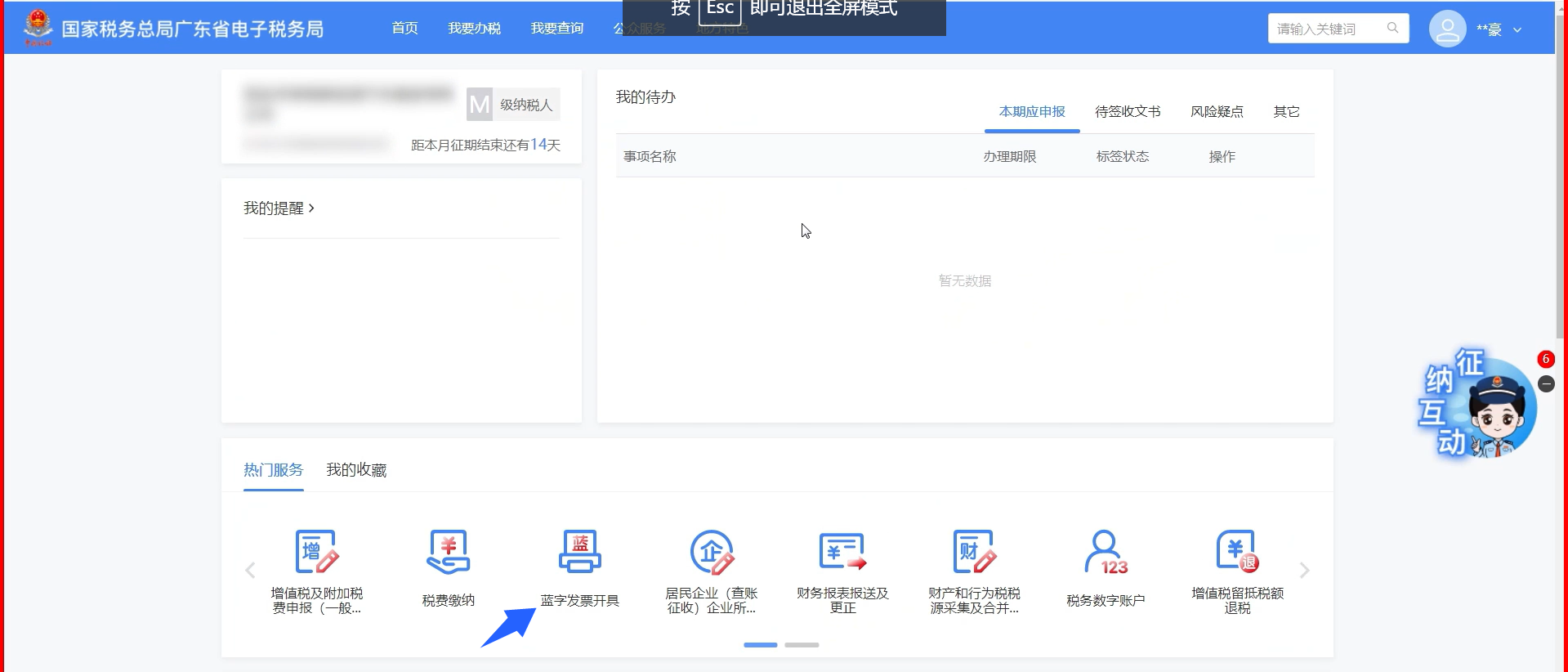Minimize the 征纳互动 floating widget
The width and height of the screenshot is (1568, 672).
pyautogui.click(x=1546, y=384)
